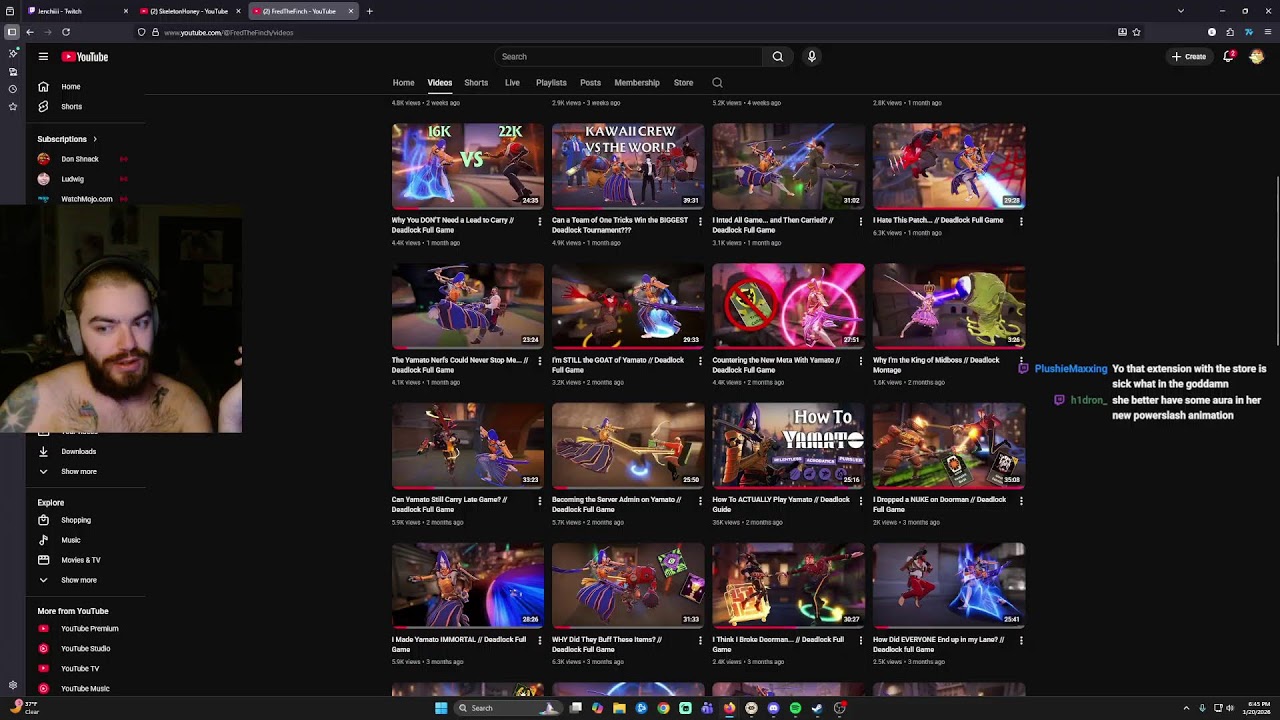This screenshot has width=1280, height=720.
Task: Open Spotify from the taskbar
Action: [x=795, y=708]
